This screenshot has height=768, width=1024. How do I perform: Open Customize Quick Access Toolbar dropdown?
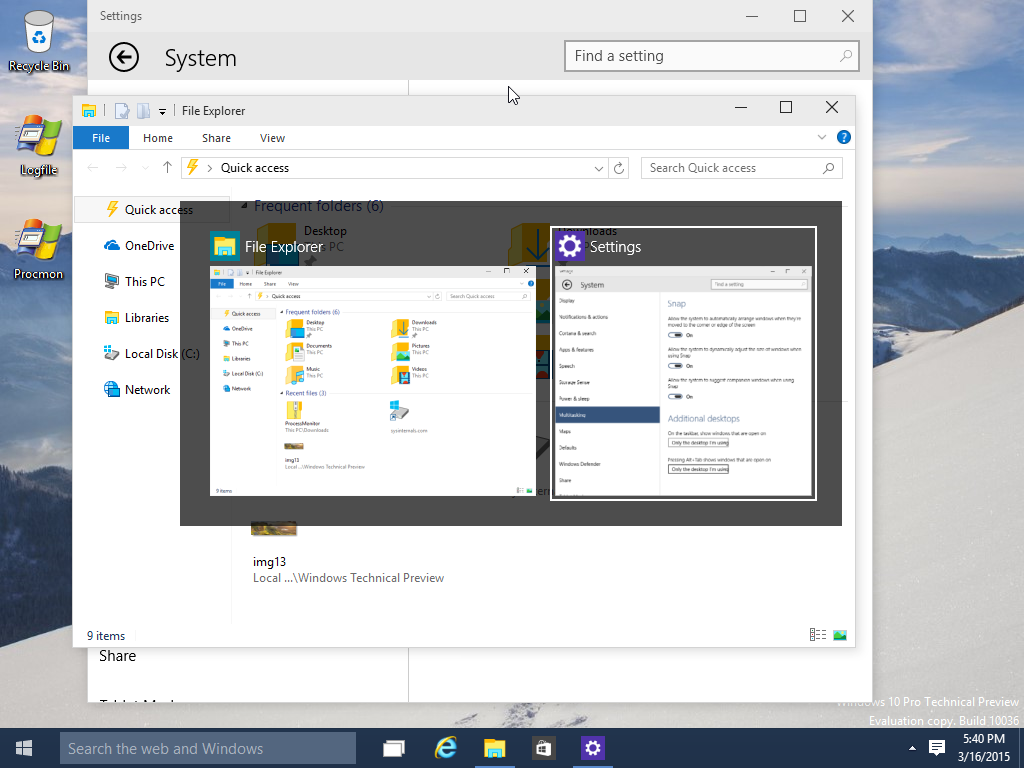tap(162, 112)
